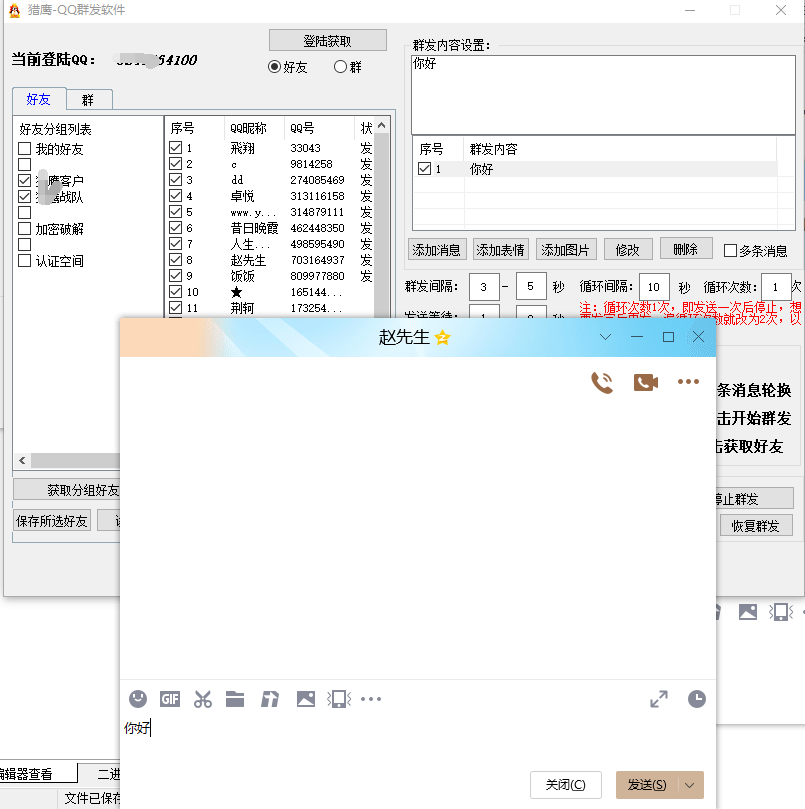The height and width of the screenshot is (809, 805).
Task: Click the 关闭(C) button
Action: click(566, 785)
